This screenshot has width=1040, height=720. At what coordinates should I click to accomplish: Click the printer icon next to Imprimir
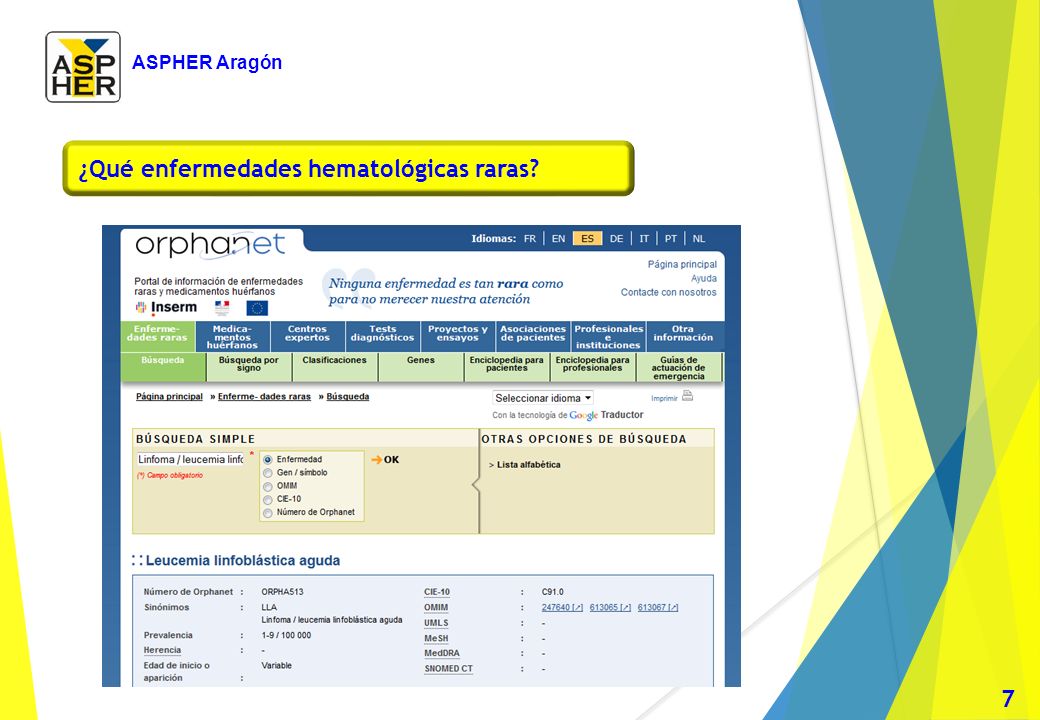click(688, 396)
